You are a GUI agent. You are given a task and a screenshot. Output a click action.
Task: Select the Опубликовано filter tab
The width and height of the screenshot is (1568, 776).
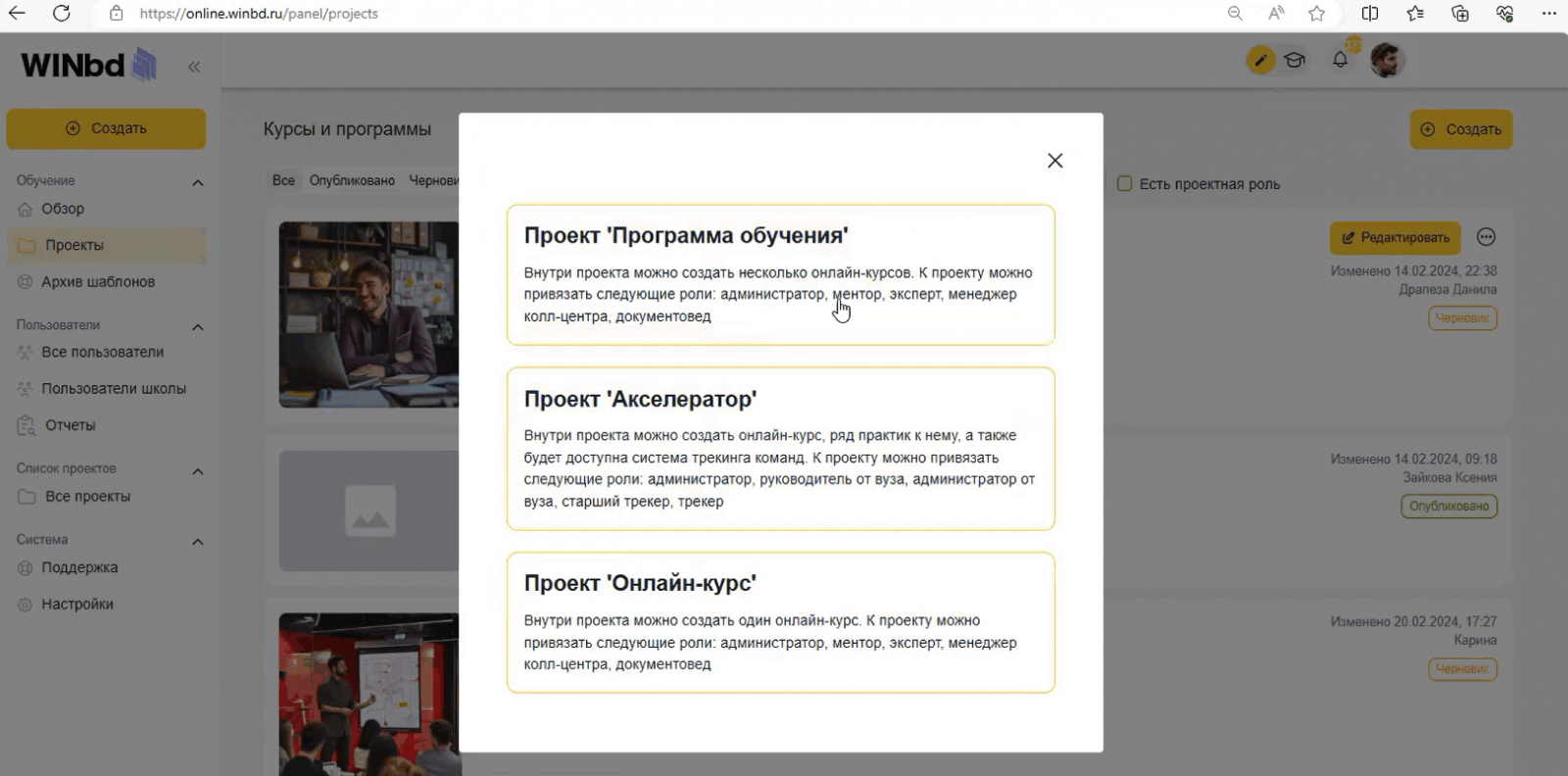click(352, 180)
